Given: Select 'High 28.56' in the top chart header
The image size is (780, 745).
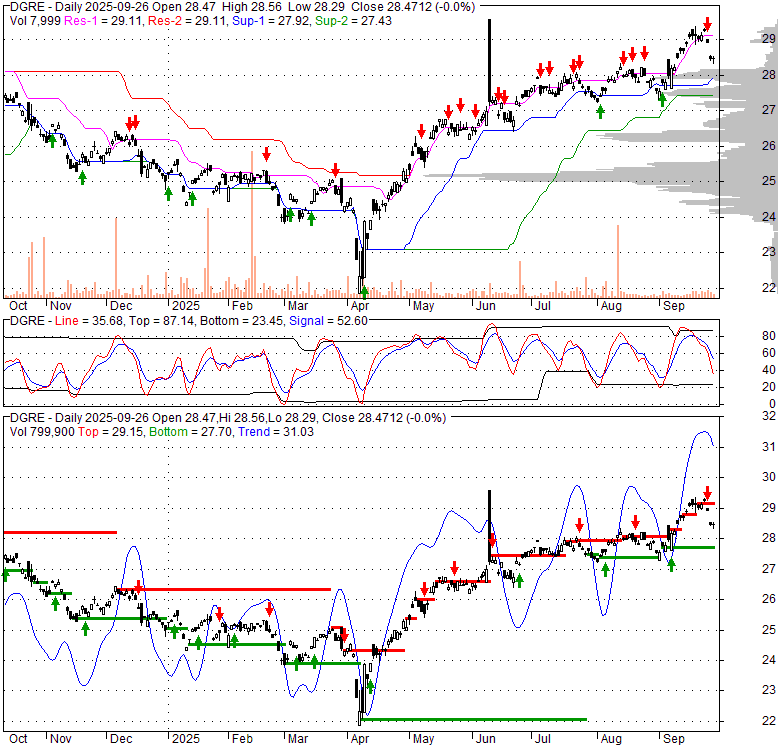Looking at the screenshot, I should coord(251,7).
